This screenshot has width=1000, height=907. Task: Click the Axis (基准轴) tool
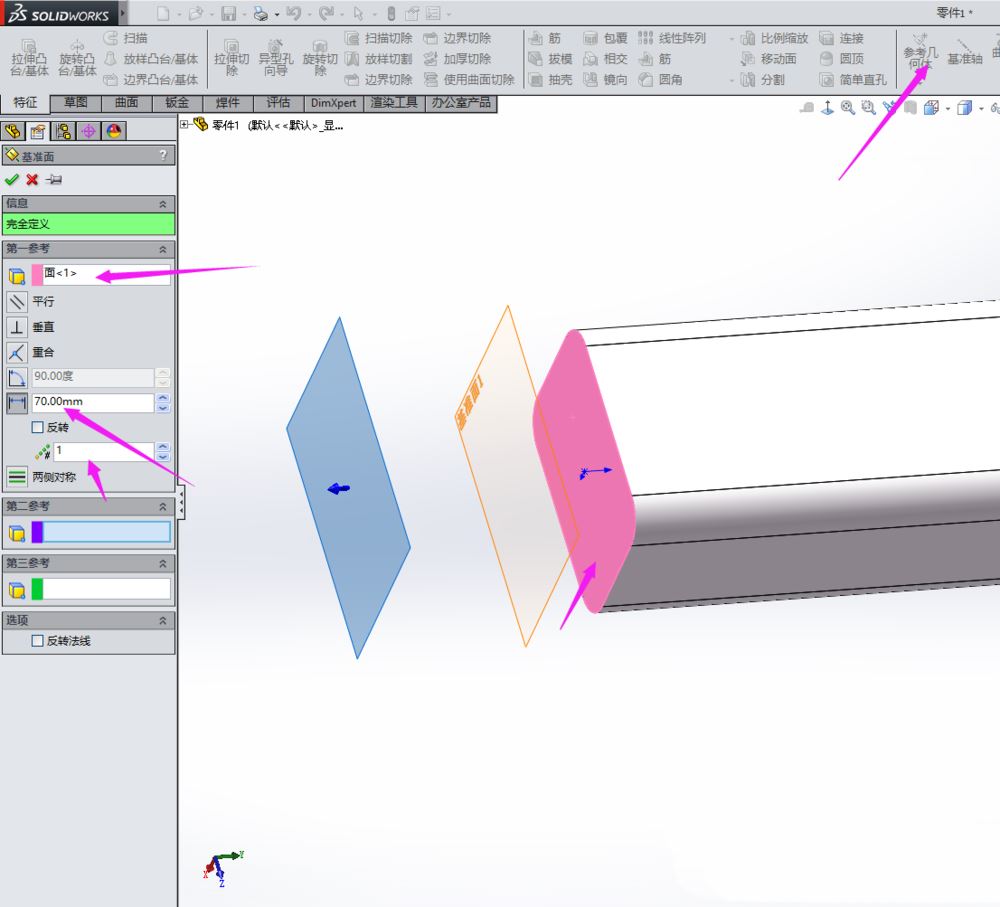coord(964,52)
